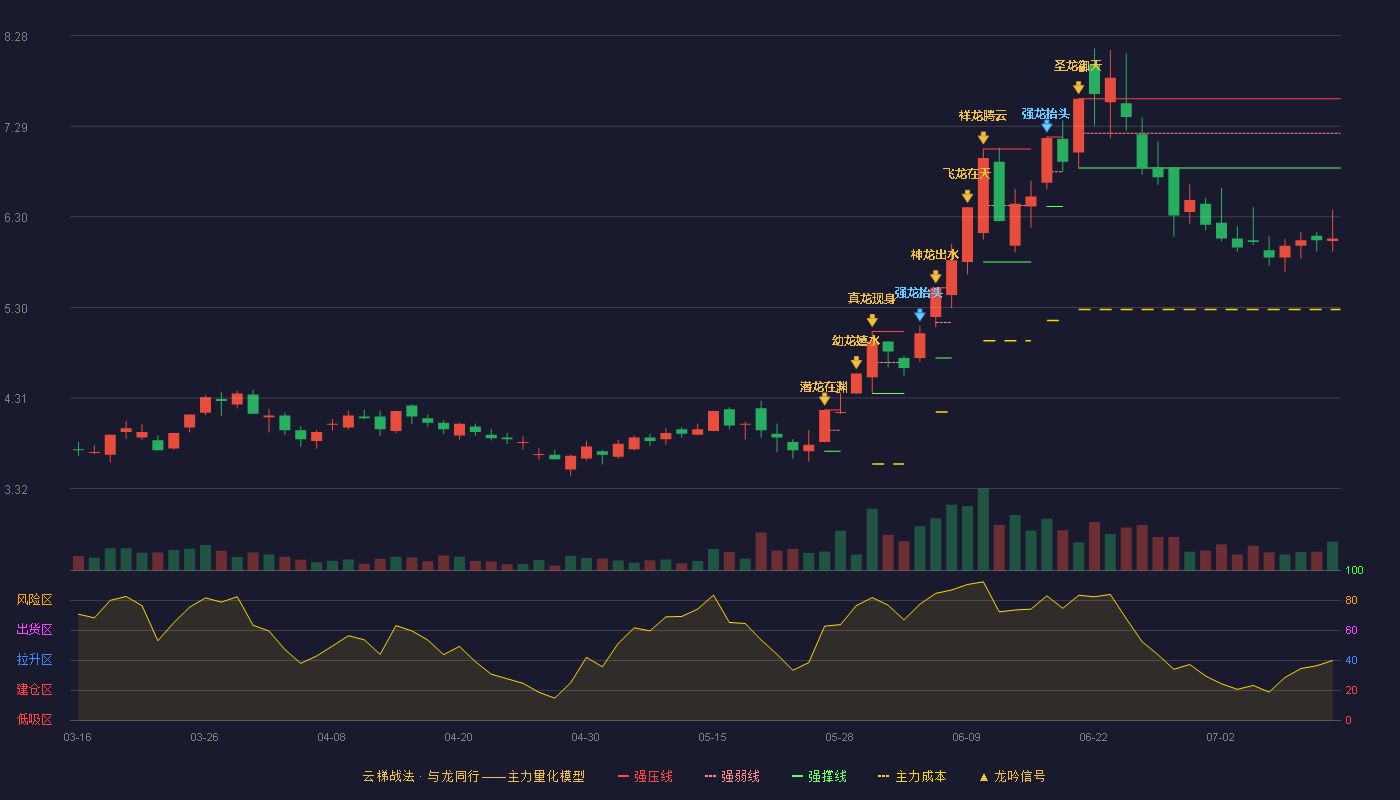The image size is (1400, 800).
Task: Click the 06-09 date label
Action: [966, 737]
